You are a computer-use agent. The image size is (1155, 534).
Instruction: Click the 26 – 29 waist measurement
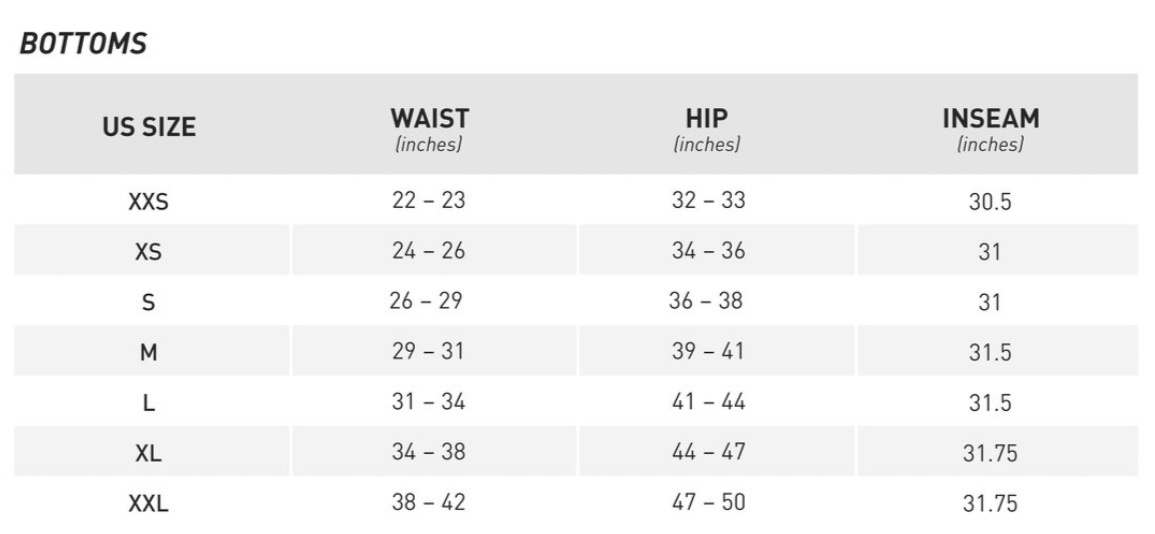pos(426,300)
